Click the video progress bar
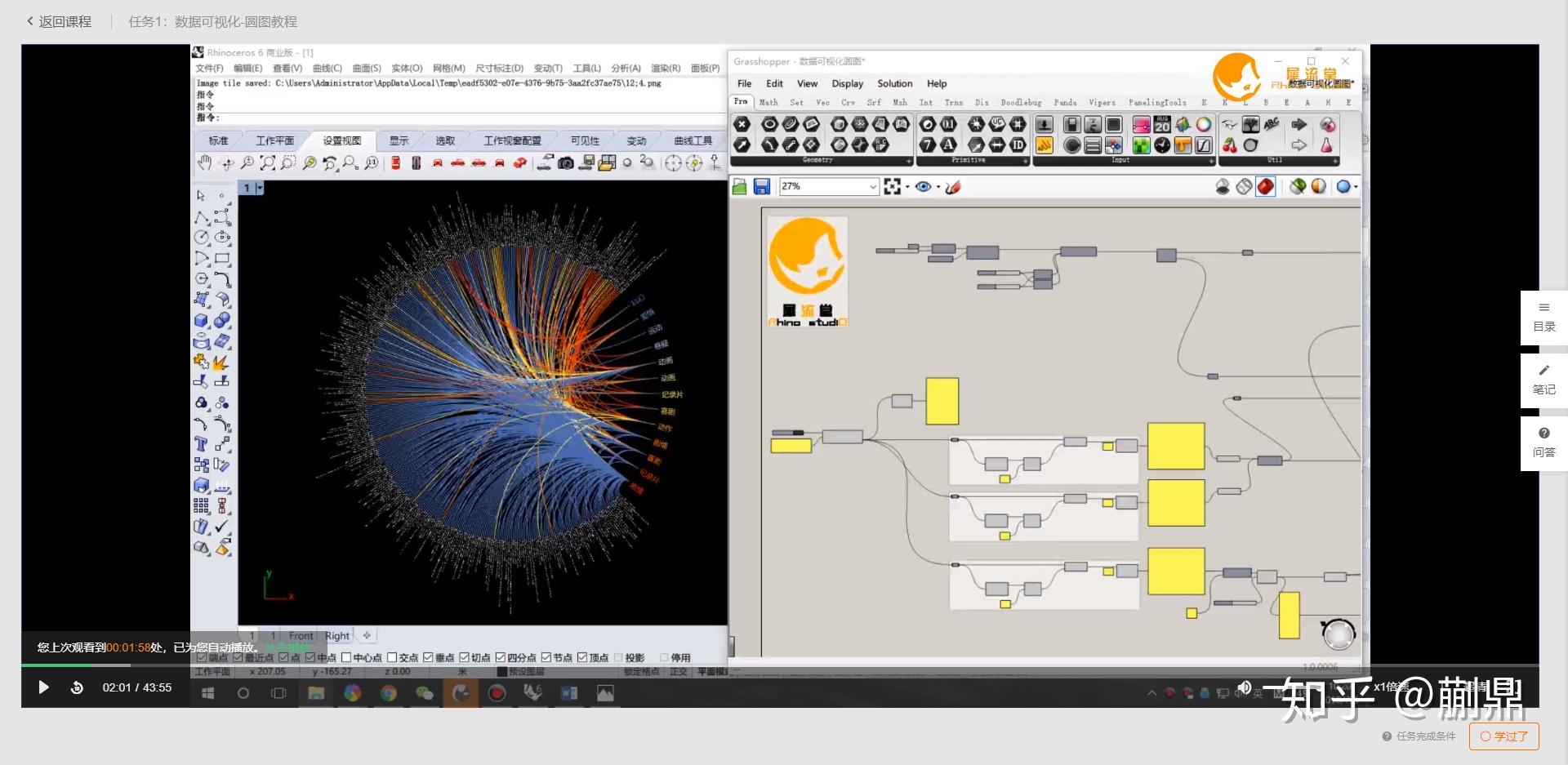 click(780, 665)
